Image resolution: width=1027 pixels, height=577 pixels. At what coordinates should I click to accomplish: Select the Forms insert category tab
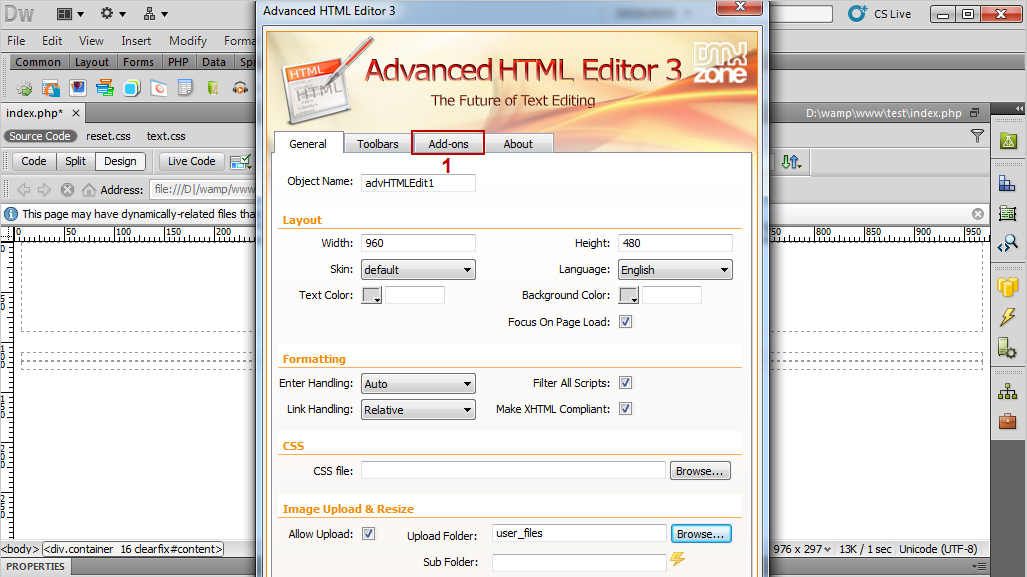[x=138, y=62]
